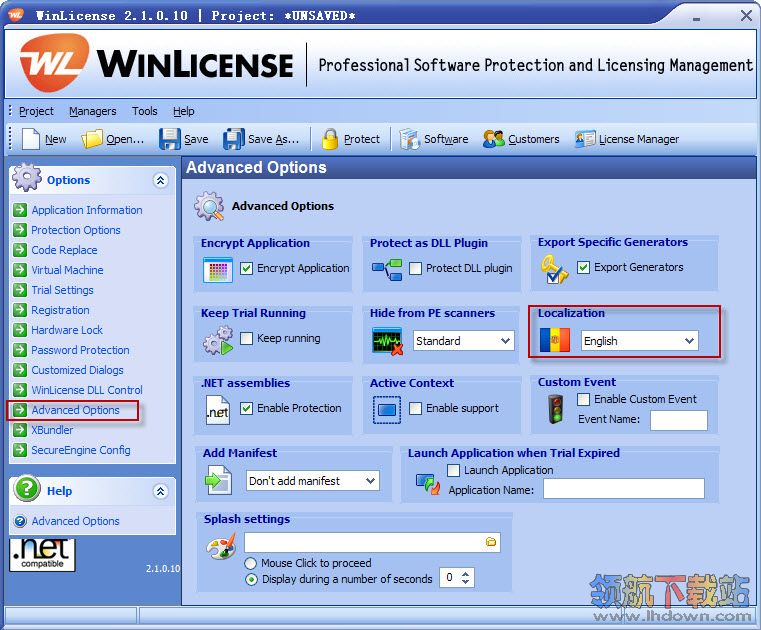Enable the Keep running checkbox

247,338
